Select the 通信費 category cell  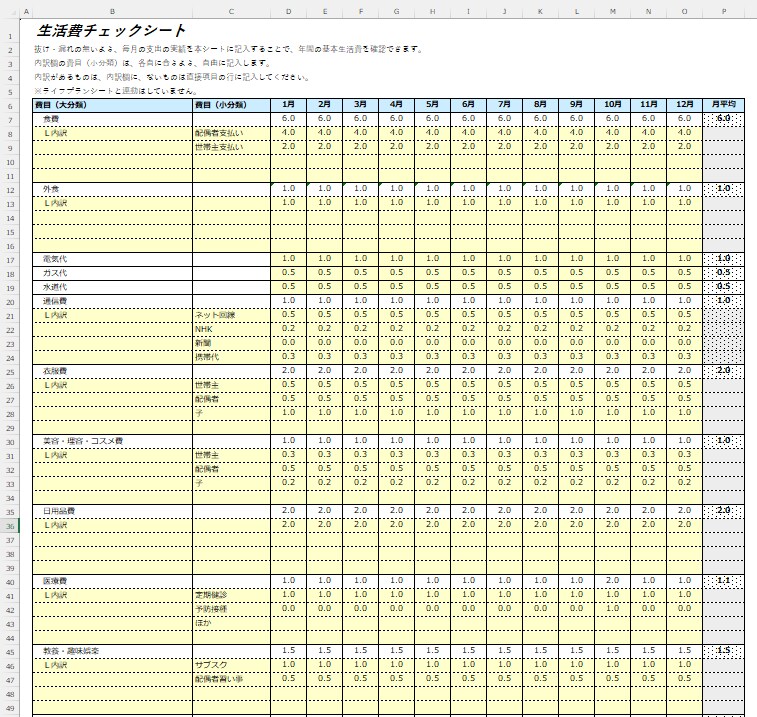(x=112, y=301)
